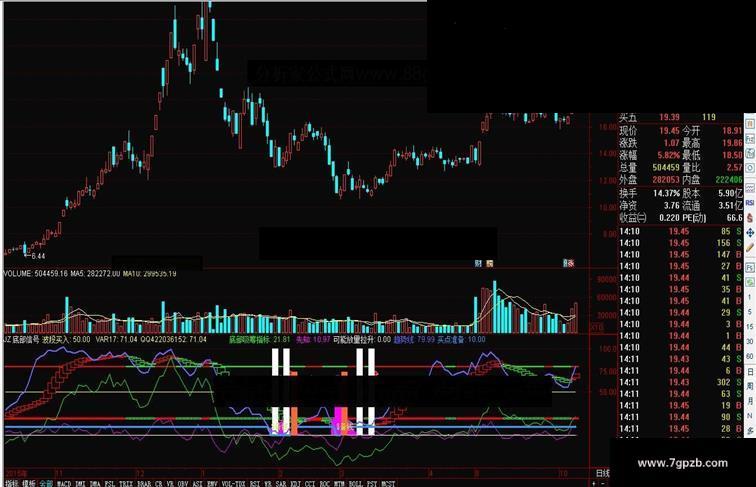
Task: Switch to 15-minute period
Action: pos(750,327)
